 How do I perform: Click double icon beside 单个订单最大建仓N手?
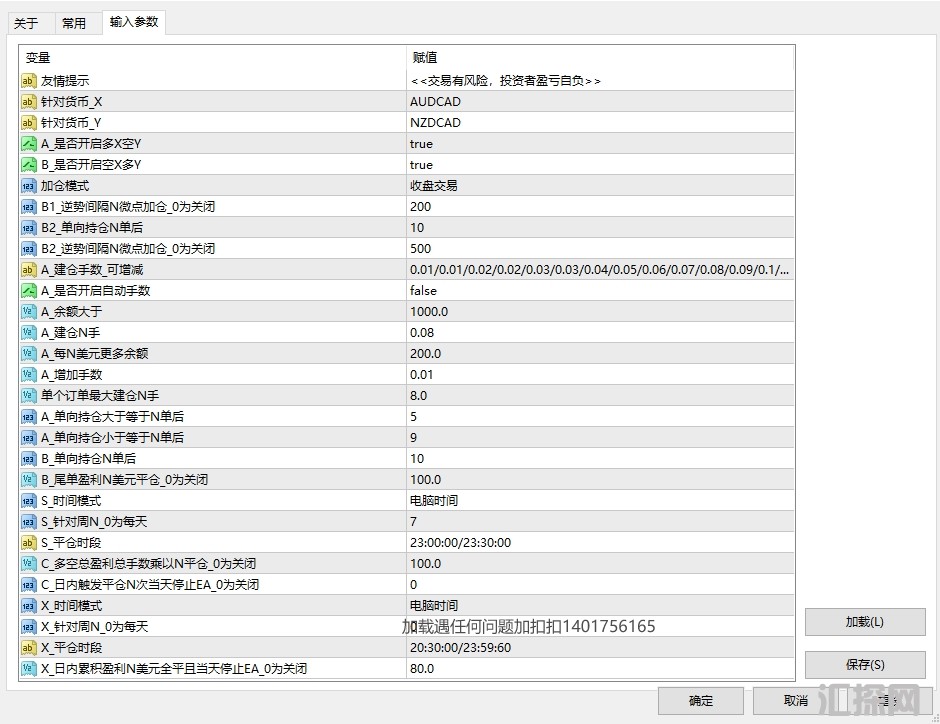pyautogui.click(x=29, y=396)
